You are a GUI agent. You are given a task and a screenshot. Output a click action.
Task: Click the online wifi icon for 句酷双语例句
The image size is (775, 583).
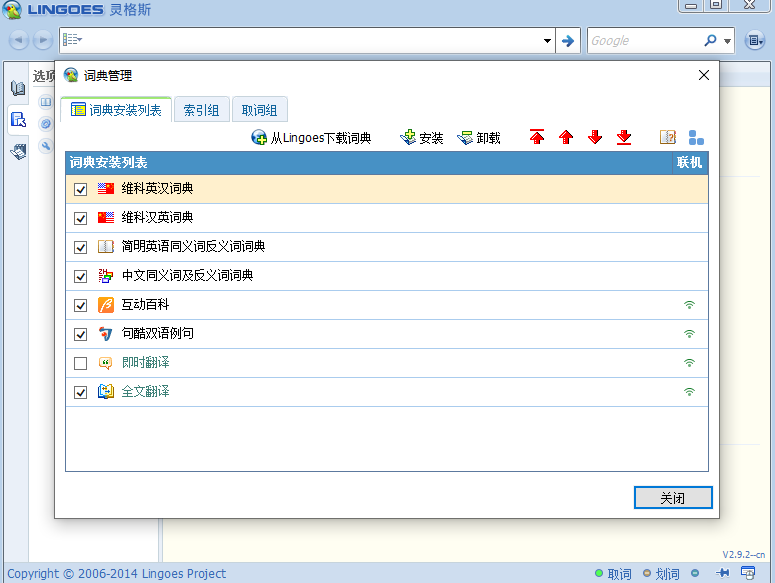click(x=689, y=334)
